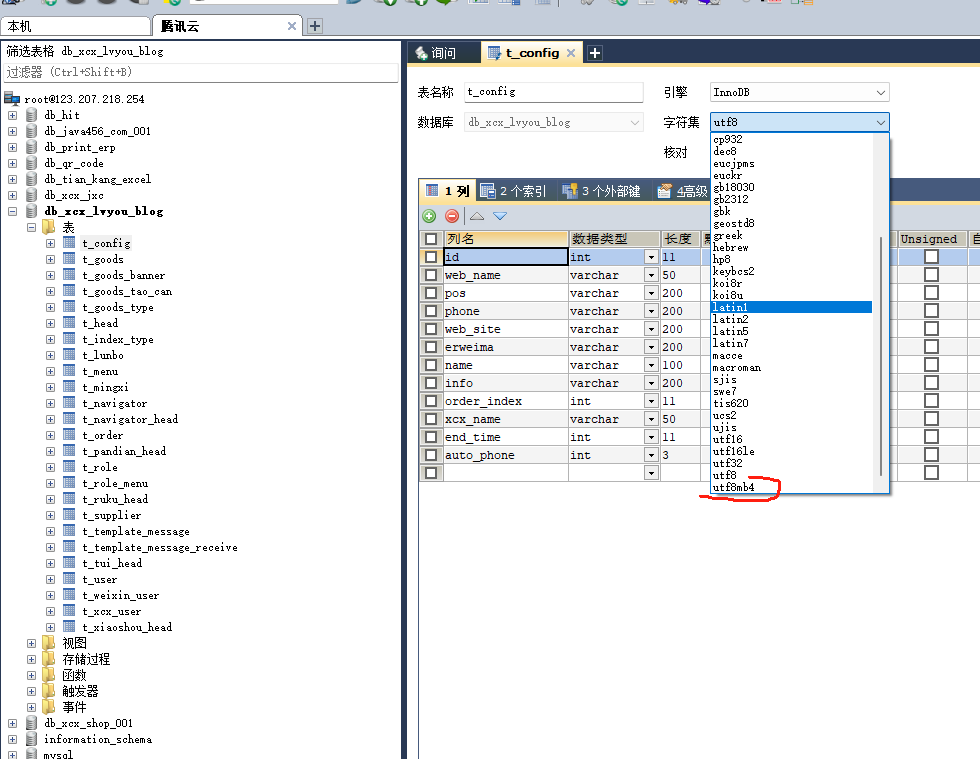The height and width of the screenshot is (759, 980).
Task: Move column down with the blue arrow icon
Action: coord(500,216)
